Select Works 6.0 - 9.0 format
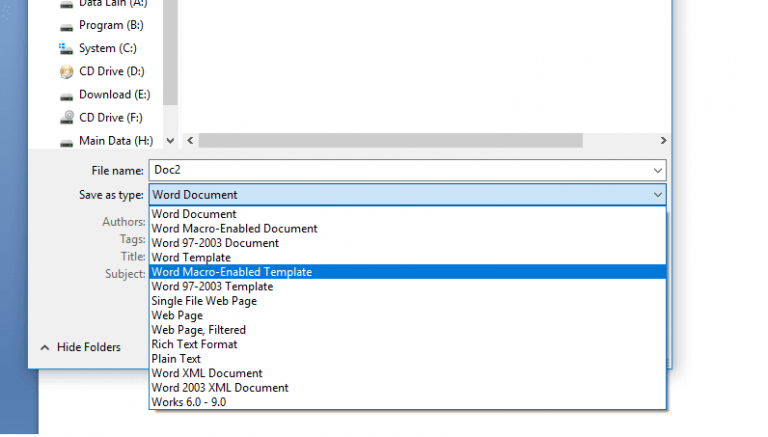The height and width of the screenshot is (437, 768). 408,402
